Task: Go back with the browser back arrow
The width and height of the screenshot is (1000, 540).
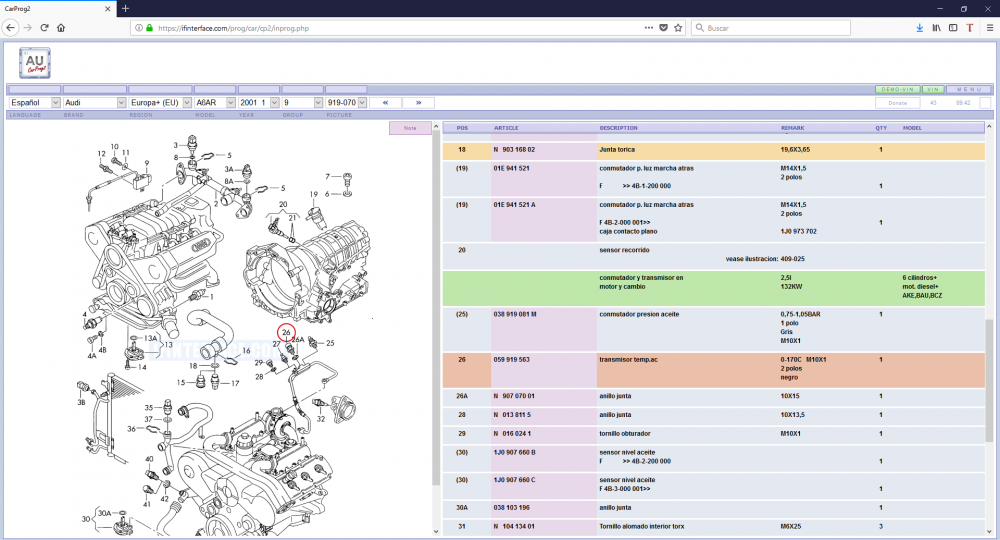Action: click(x=10, y=27)
